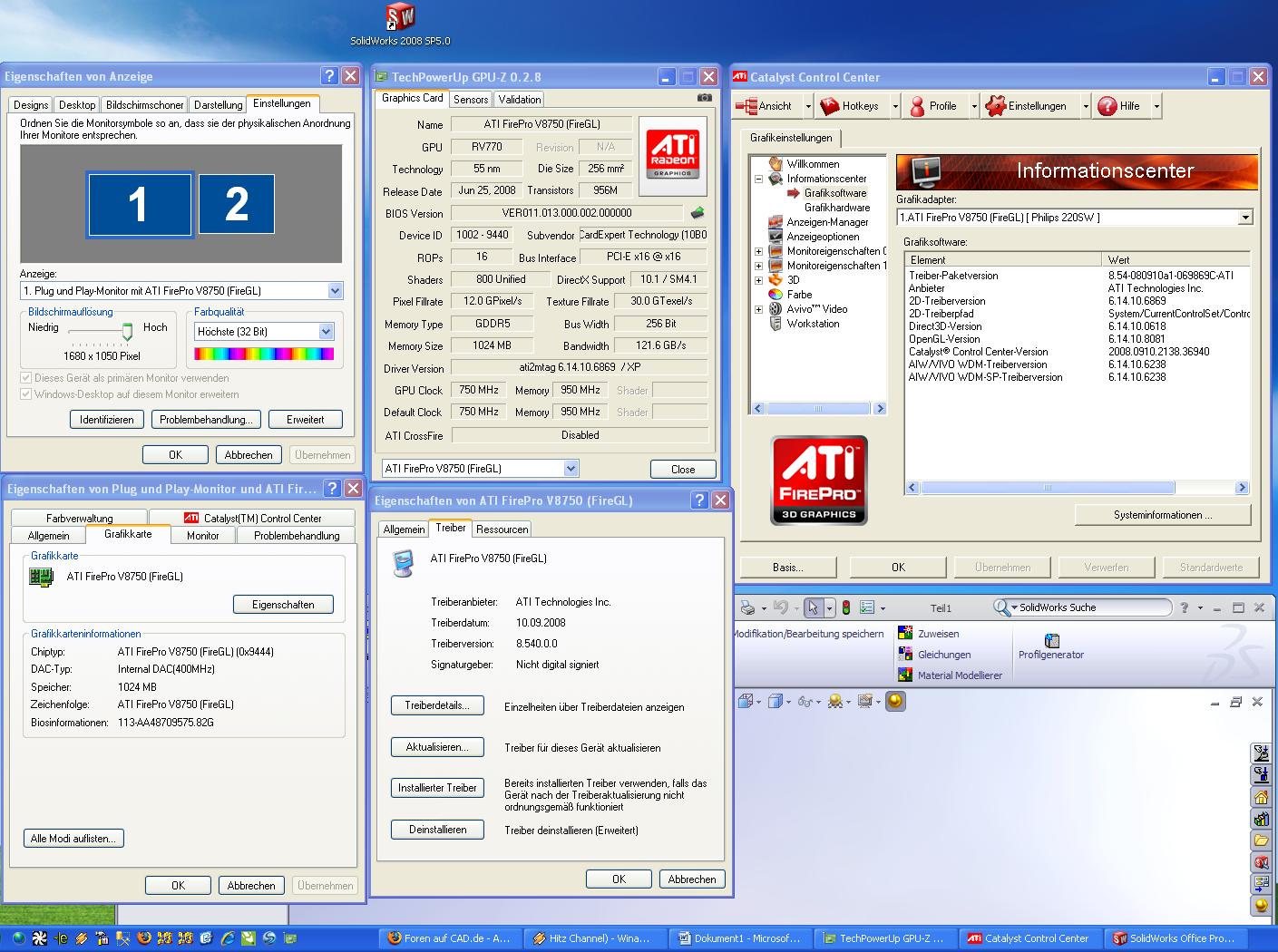Select Grafikhardware in the Catalyst tree

tap(837, 208)
